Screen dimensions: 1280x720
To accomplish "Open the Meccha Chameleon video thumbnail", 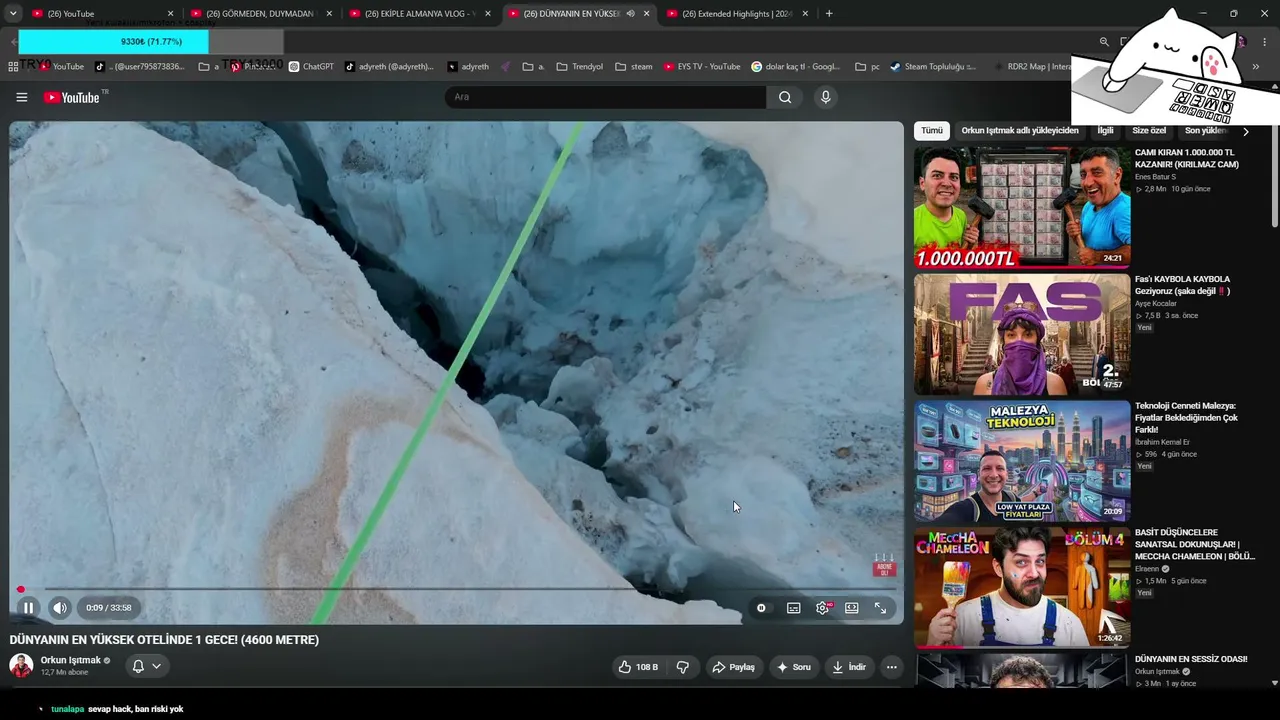I will 1022,587.
